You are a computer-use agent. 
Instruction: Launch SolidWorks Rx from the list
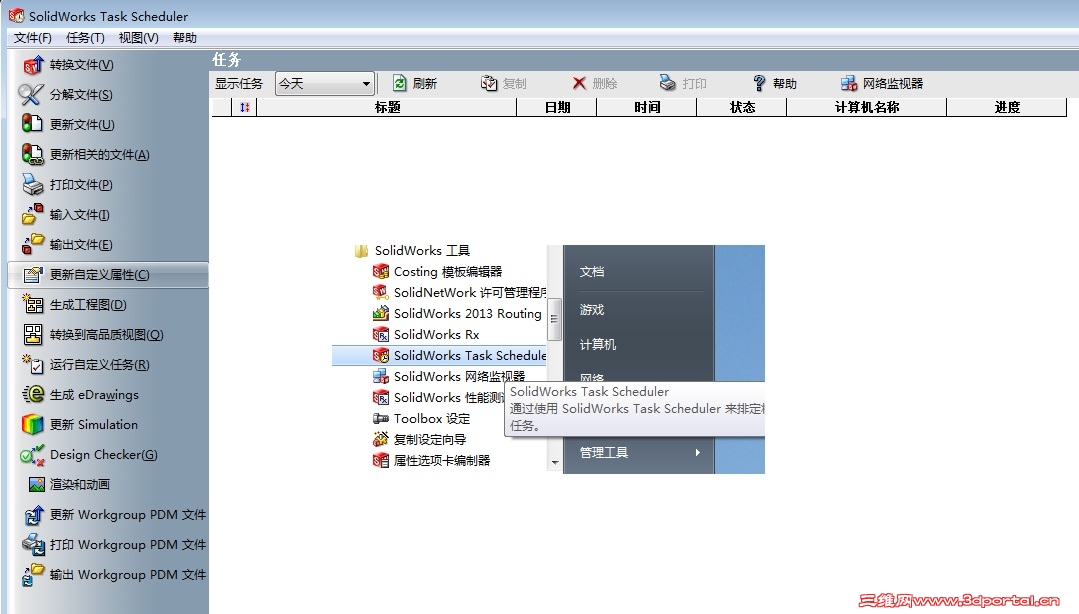tap(426, 335)
